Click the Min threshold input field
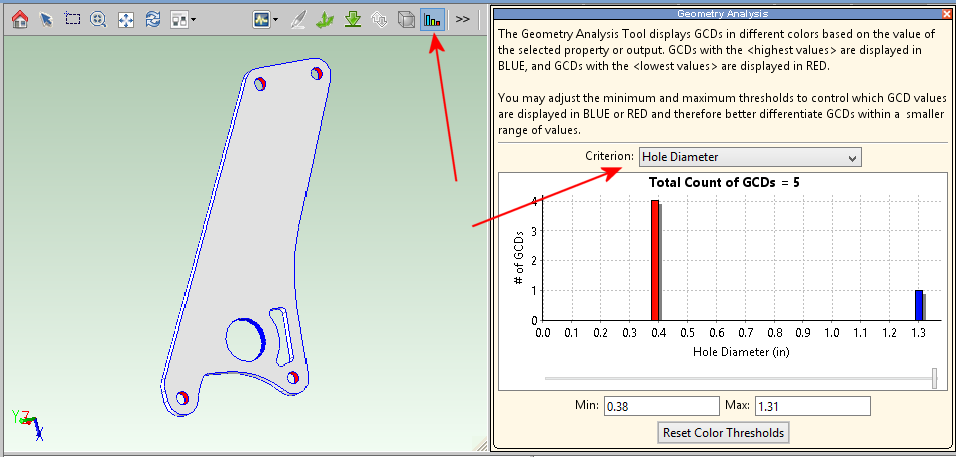This screenshot has width=956, height=457. tap(661, 406)
